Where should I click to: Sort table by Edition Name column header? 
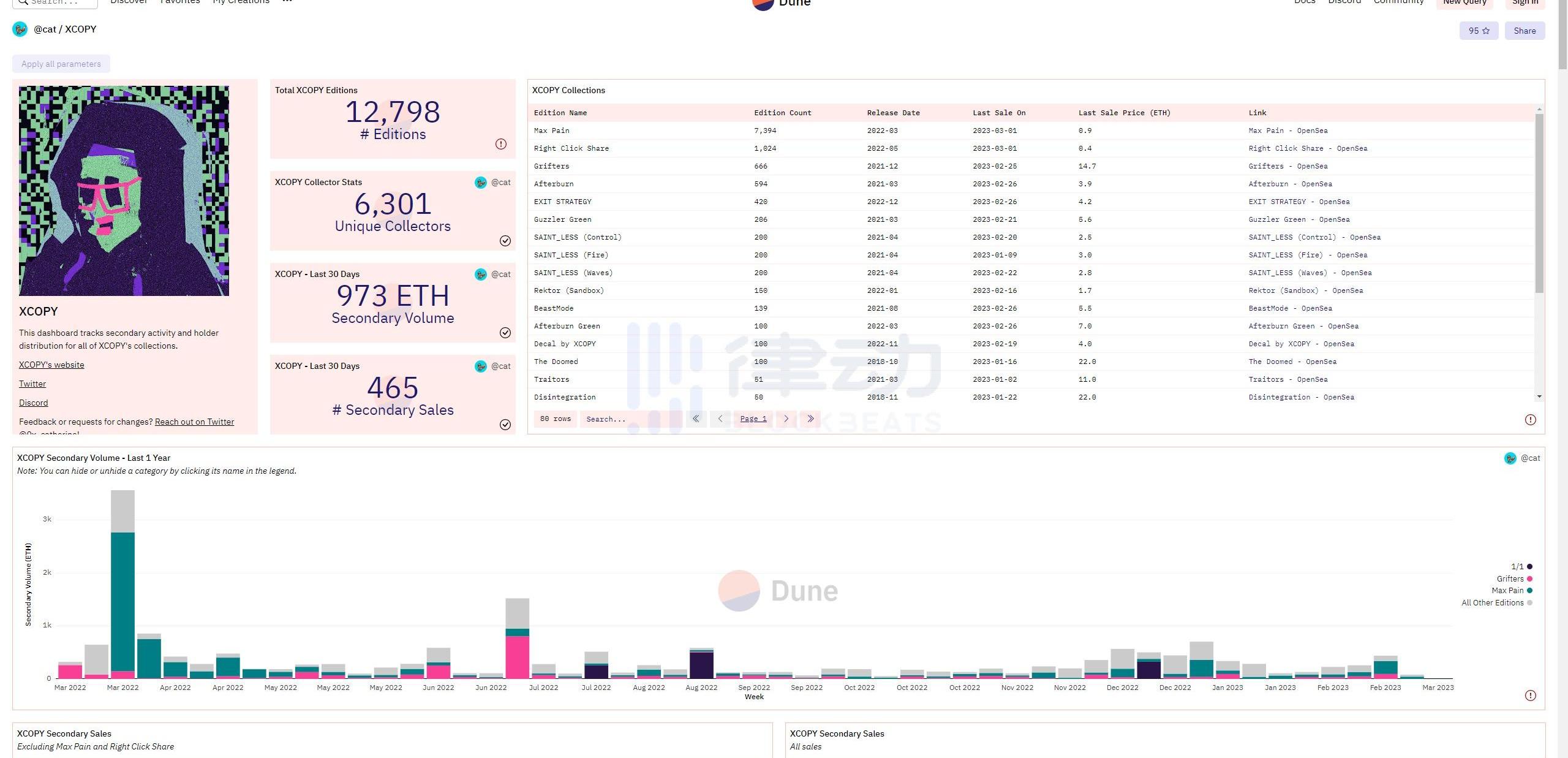(x=560, y=113)
